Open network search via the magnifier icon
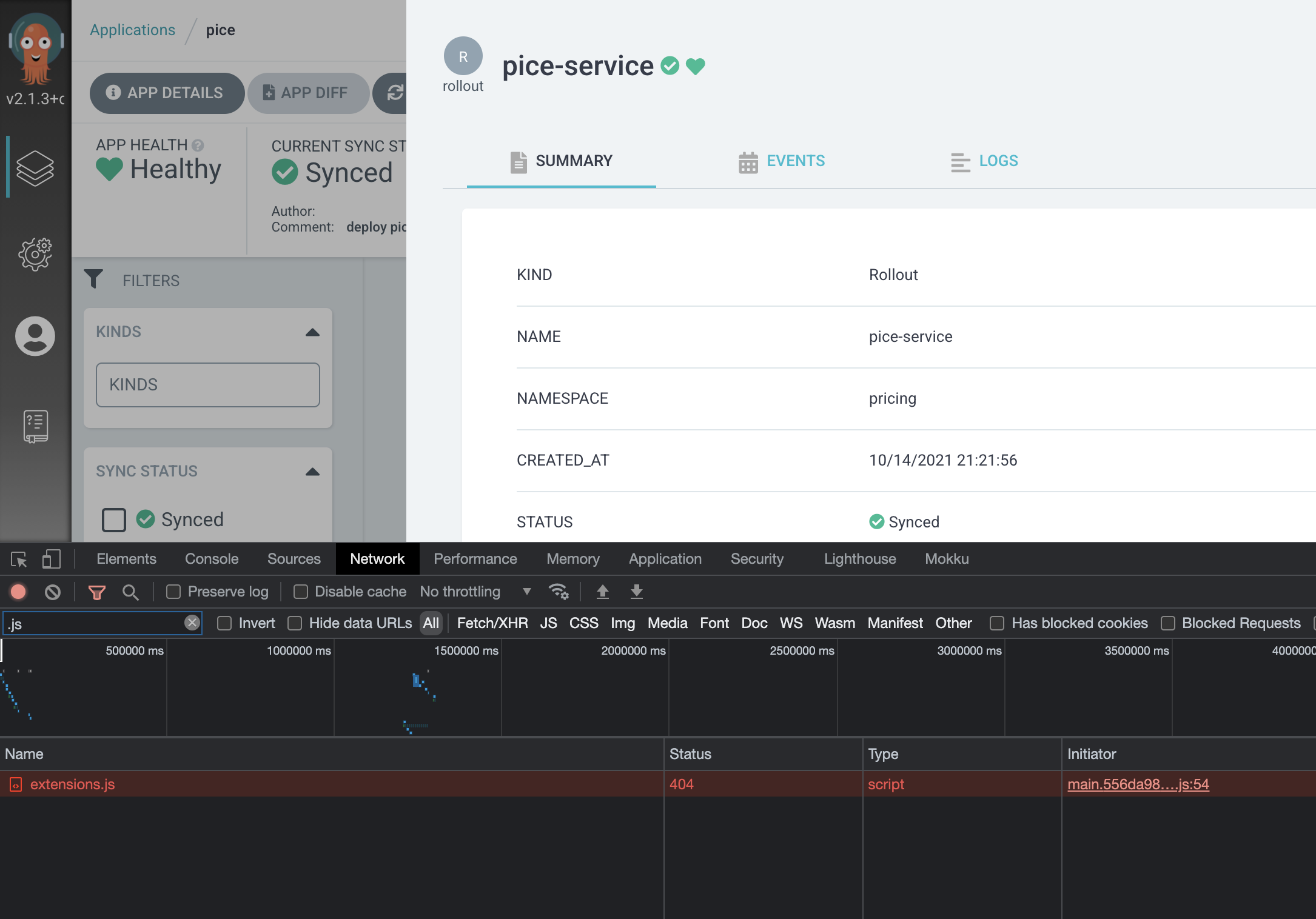1316x919 pixels. click(130, 592)
